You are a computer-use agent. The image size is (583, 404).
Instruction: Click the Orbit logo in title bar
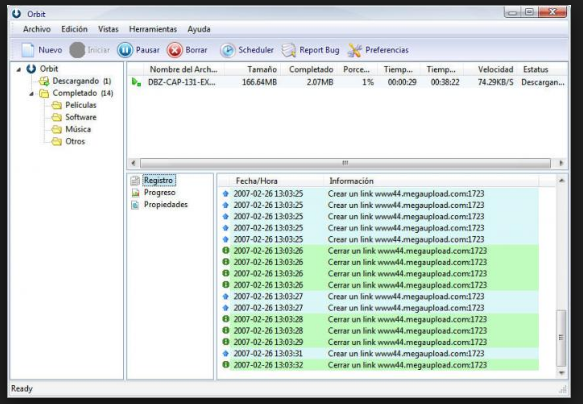coord(16,14)
